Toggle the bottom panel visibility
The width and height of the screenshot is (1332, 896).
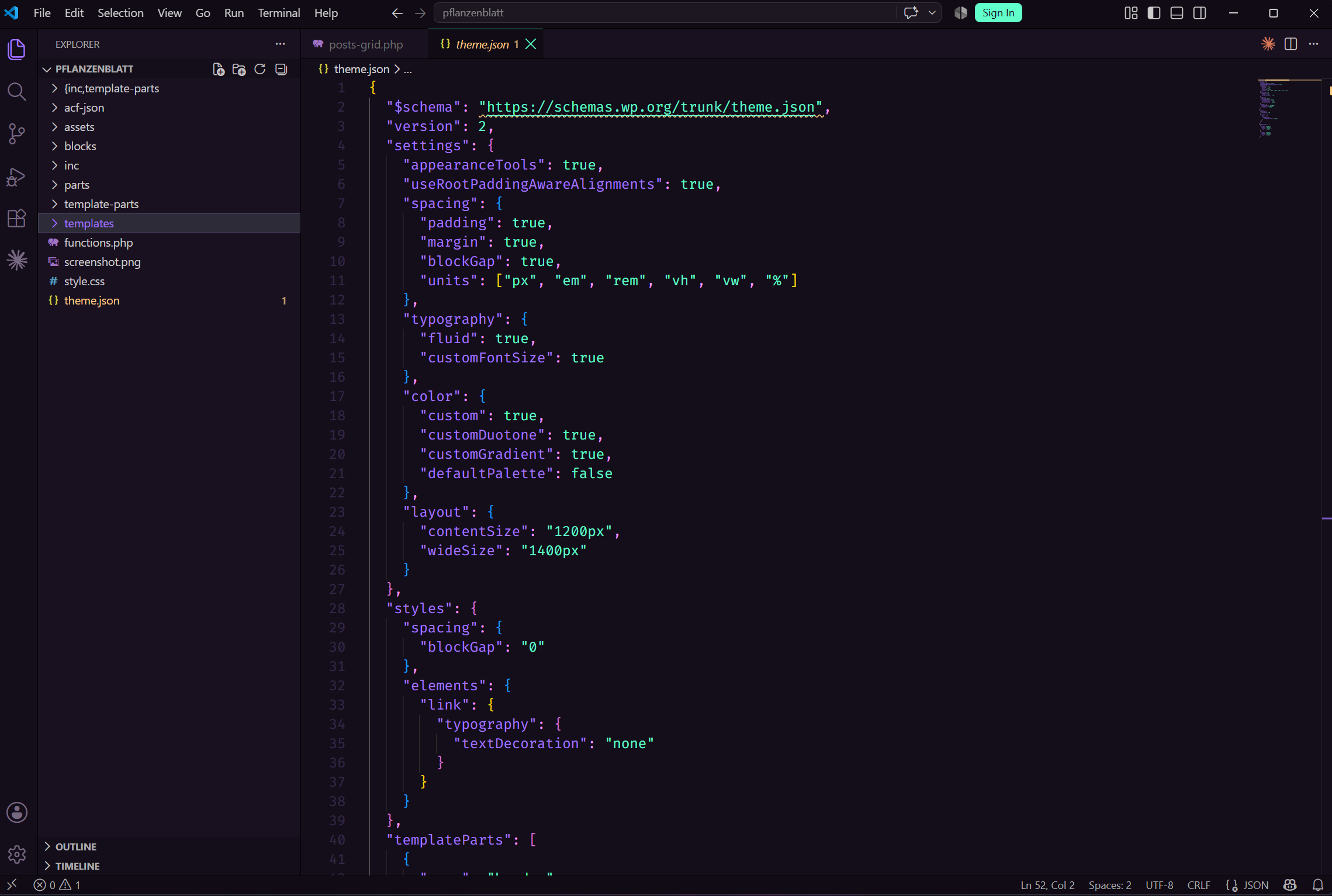tap(1177, 13)
